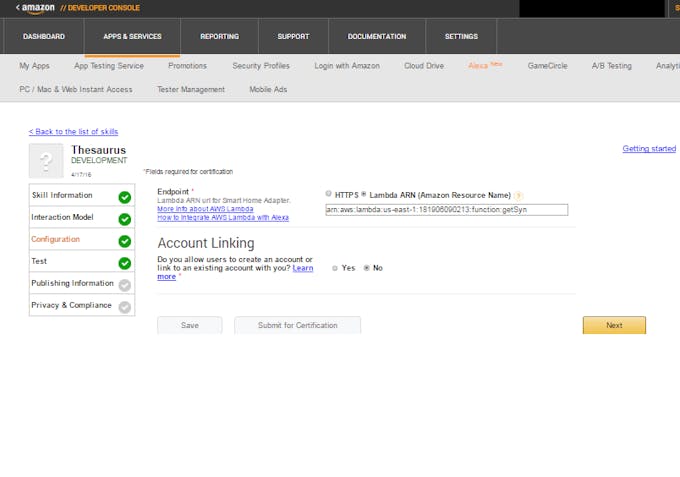Screen dimensions: 680x477
Task: Open Mobile Ads section
Action: [x=268, y=89]
